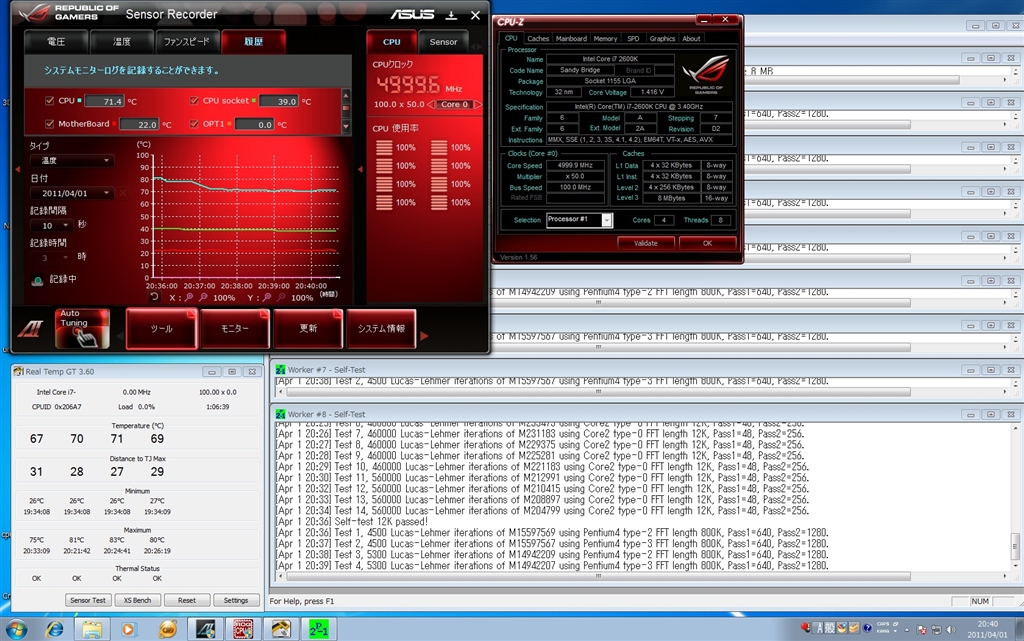The image size is (1024, 641).
Task: Click ROG CPU-Z taskbar icon
Action: pos(243,629)
